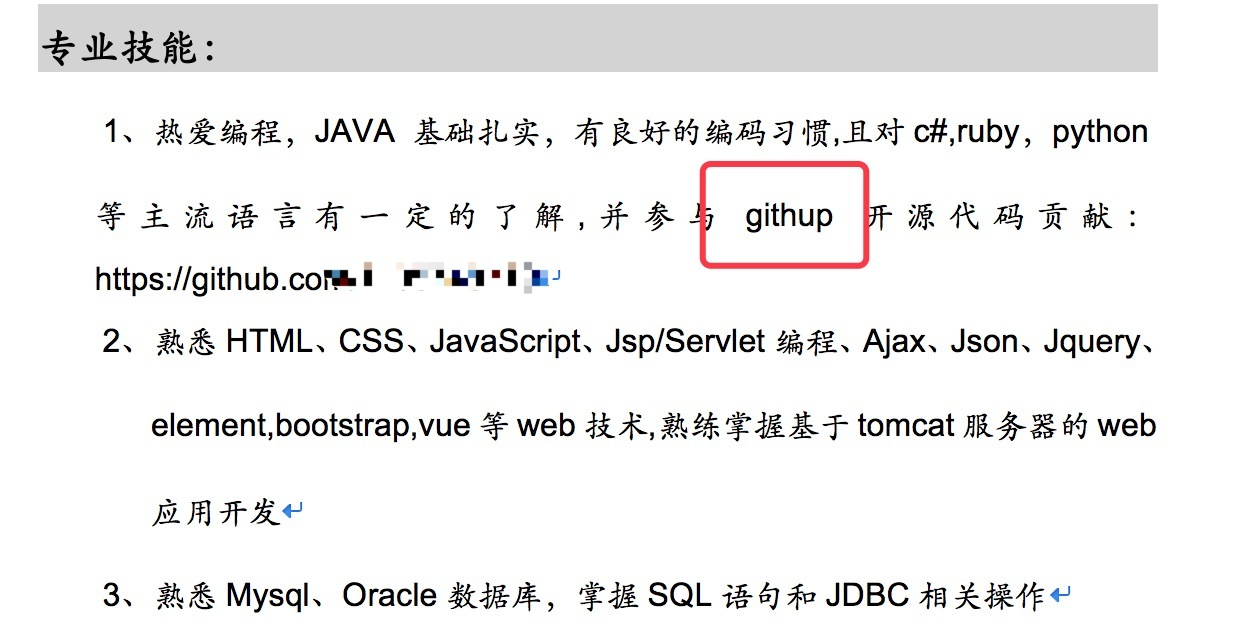Click the text 应用开发
Viewport: 1234px width, 638px height.
pos(215,512)
